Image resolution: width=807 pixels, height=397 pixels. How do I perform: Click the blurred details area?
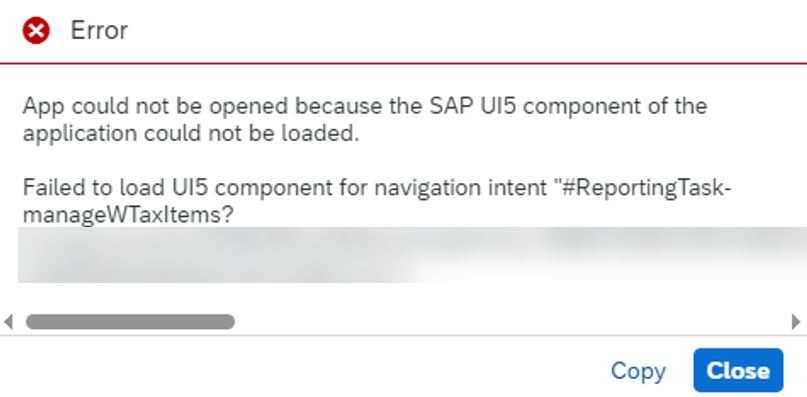click(x=412, y=254)
